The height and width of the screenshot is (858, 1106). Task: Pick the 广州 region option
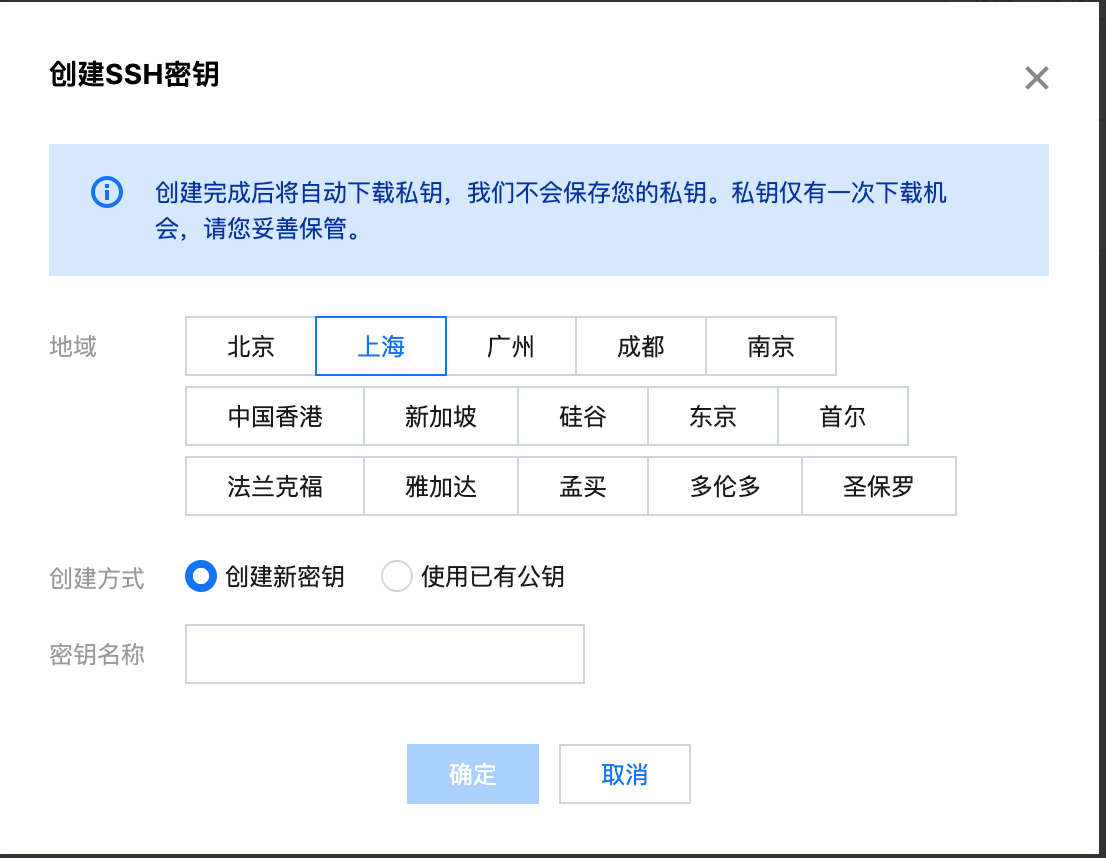pos(511,346)
